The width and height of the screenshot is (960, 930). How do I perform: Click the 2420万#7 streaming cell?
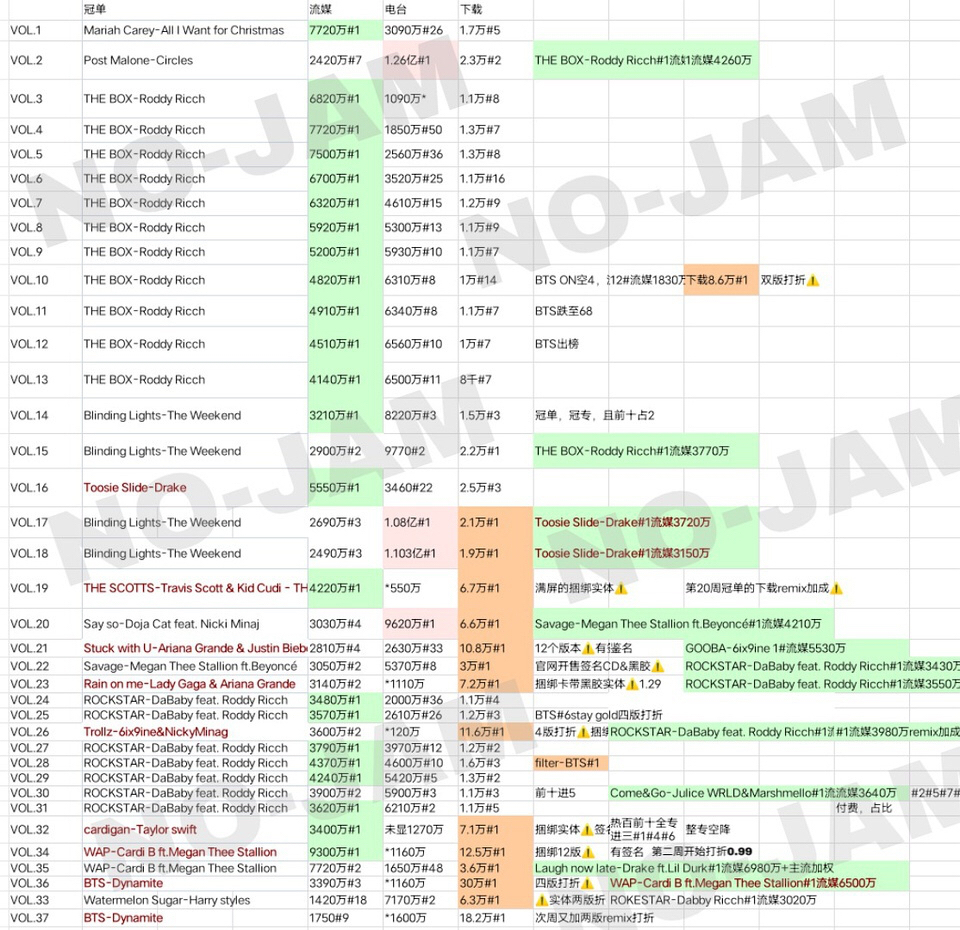[x=345, y=60]
